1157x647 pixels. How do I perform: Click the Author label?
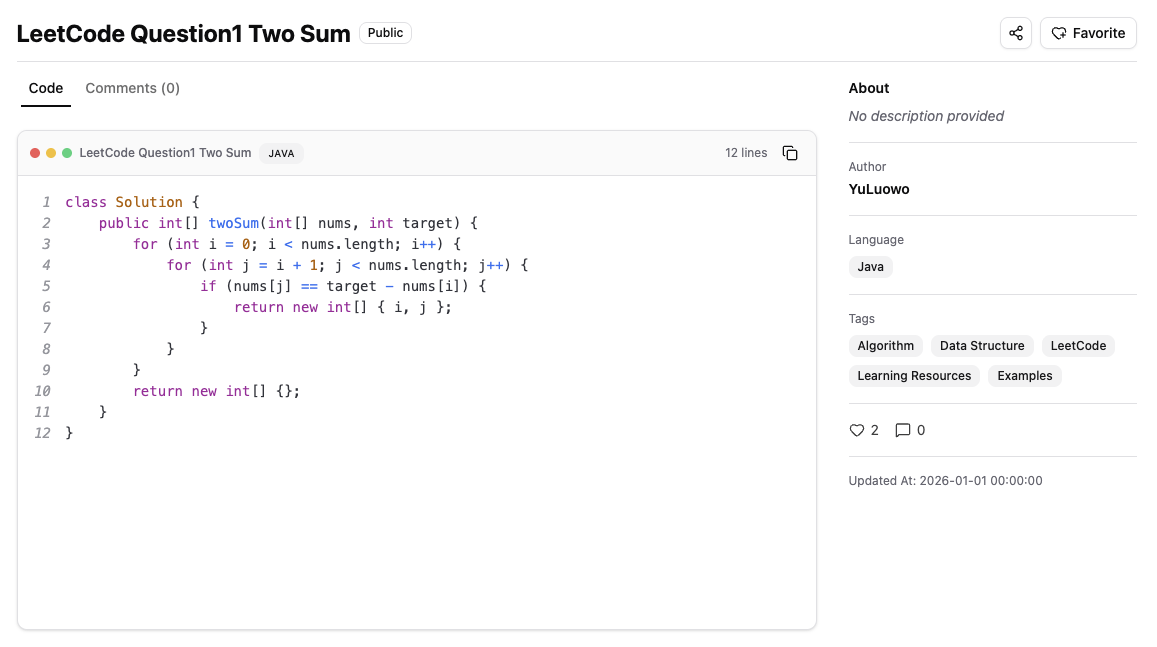[x=867, y=167]
